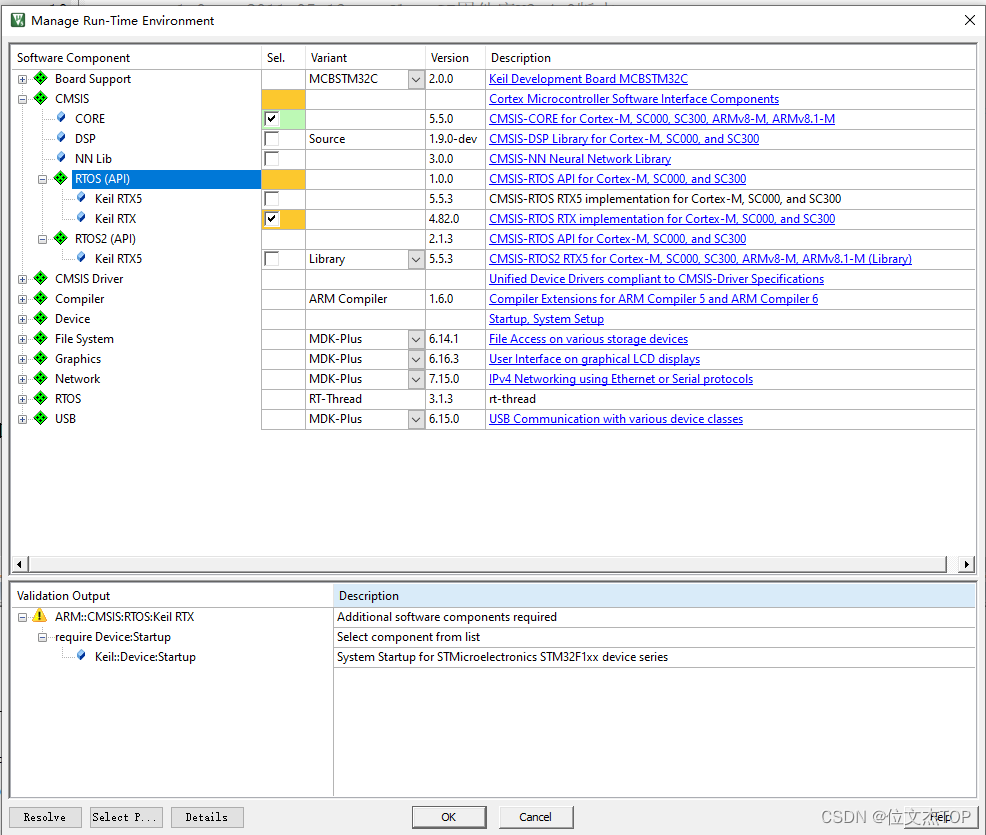Collapse the require Device:Startup node

[x=43, y=637]
